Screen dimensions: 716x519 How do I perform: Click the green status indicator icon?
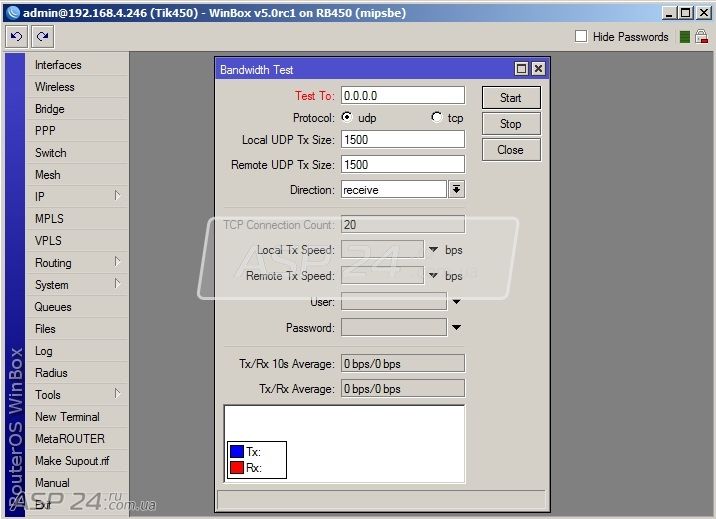684,37
